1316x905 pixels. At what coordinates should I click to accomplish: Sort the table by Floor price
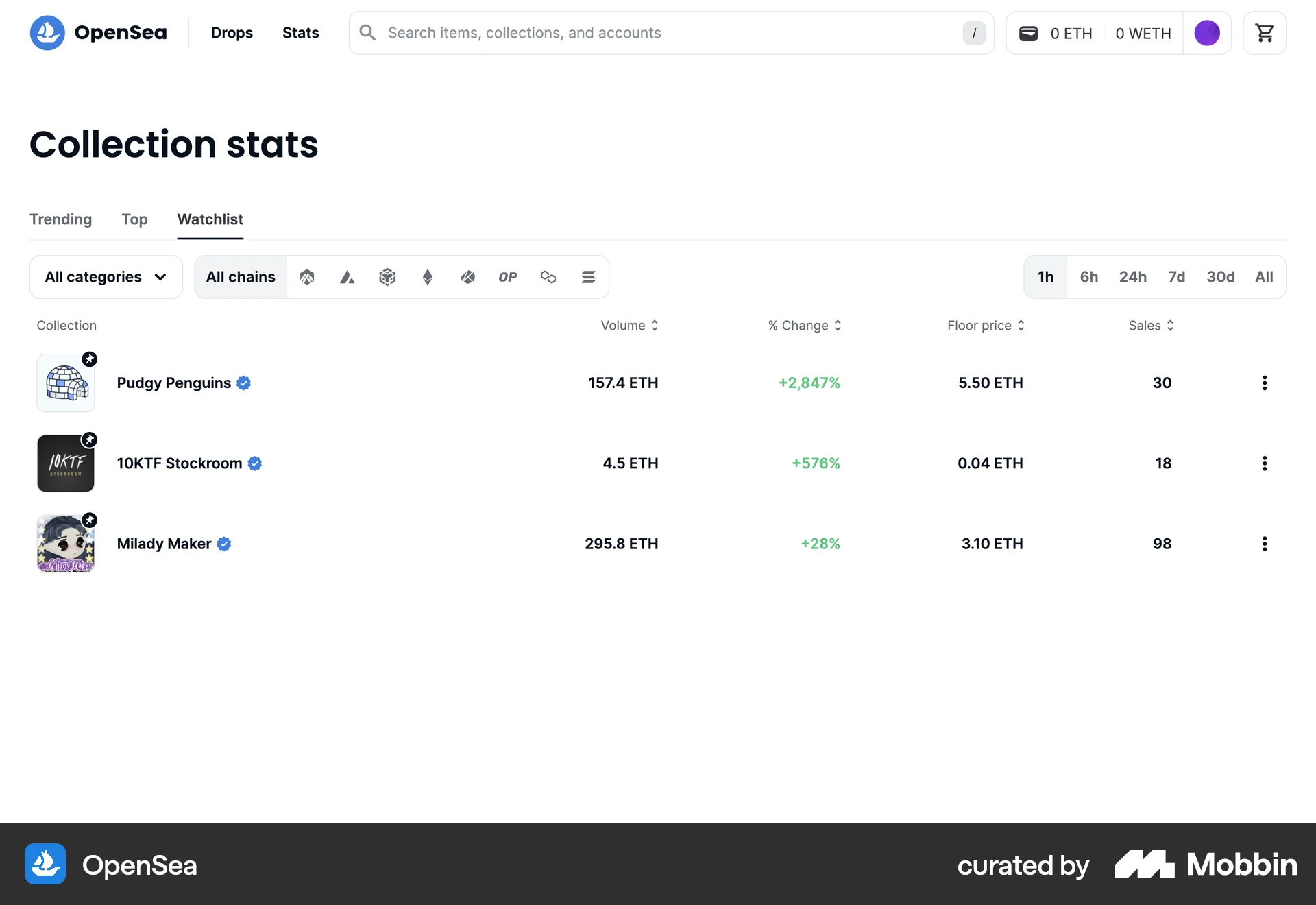(986, 326)
